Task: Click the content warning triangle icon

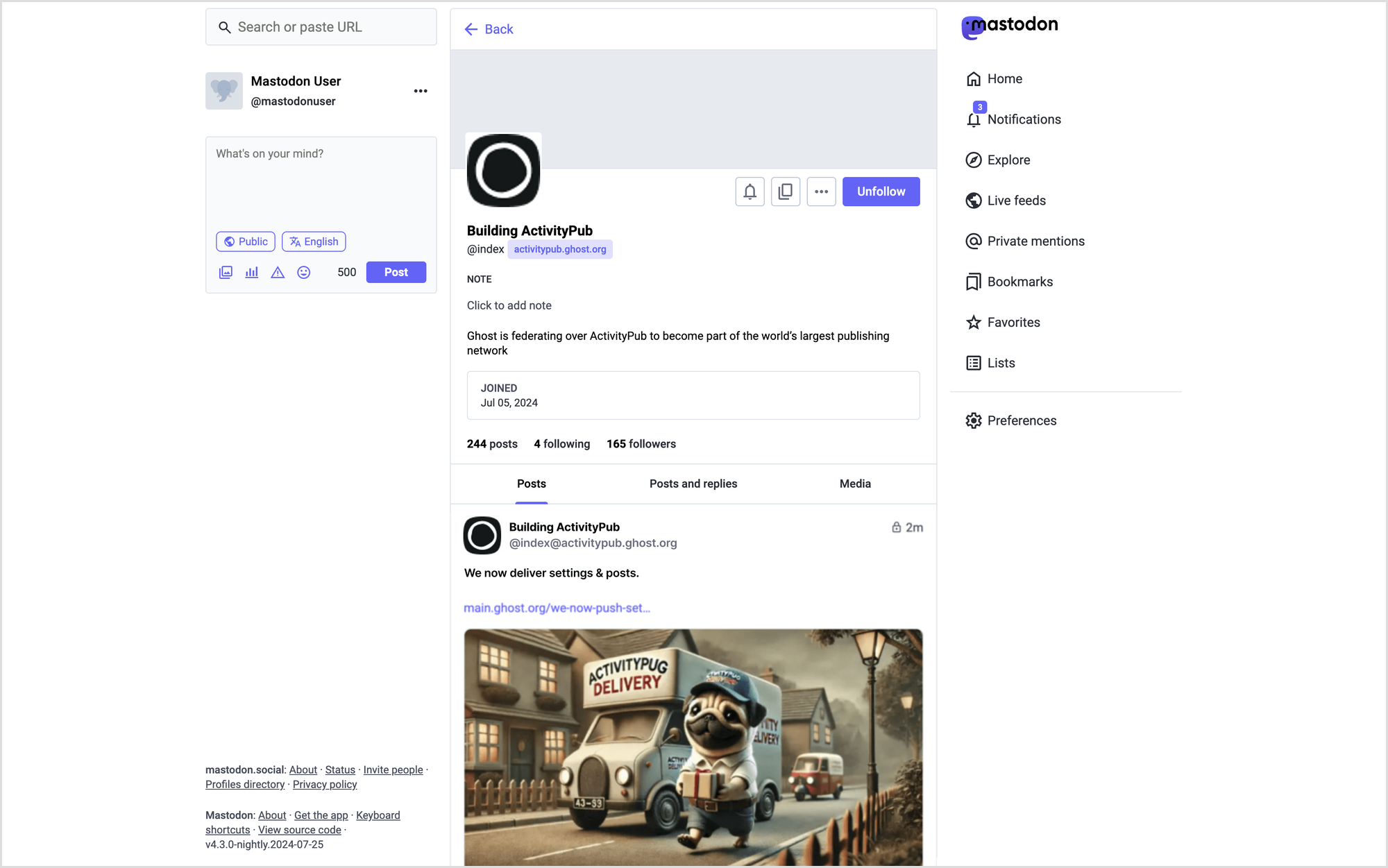Action: (278, 273)
